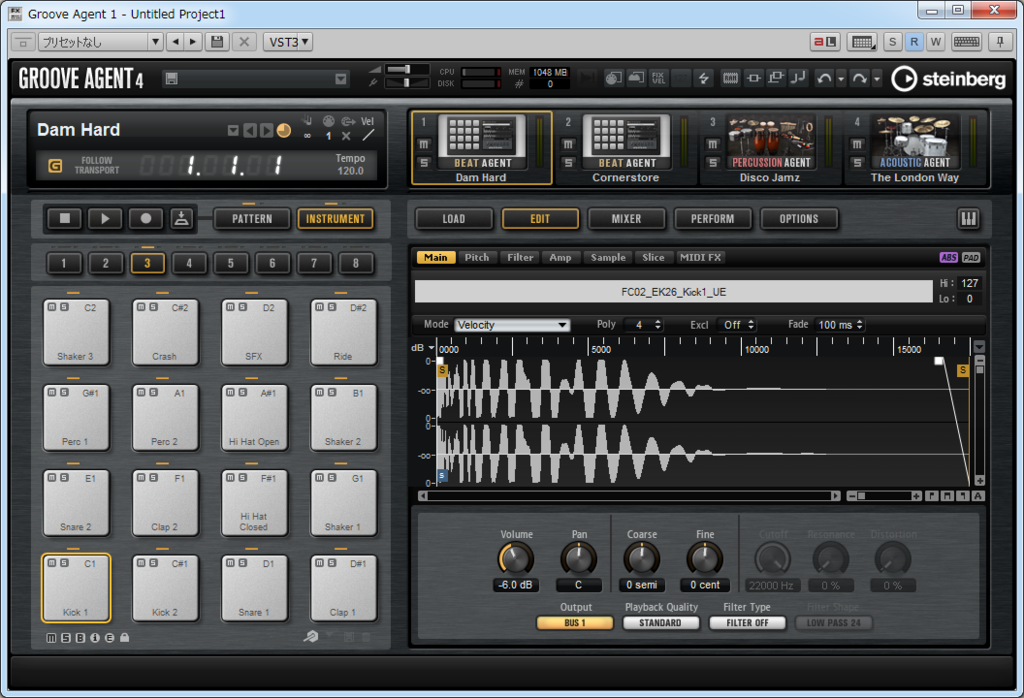The width and height of the screenshot is (1024, 698).
Task: Solo the Snare 2 pad
Action: pyautogui.click(x=64, y=477)
